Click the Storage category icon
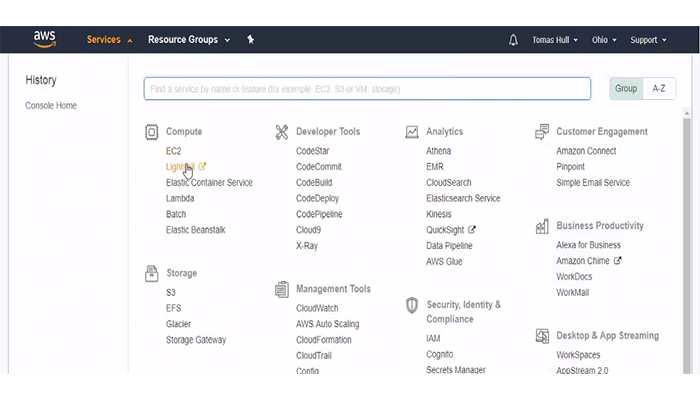The image size is (700, 400). (151, 274)
